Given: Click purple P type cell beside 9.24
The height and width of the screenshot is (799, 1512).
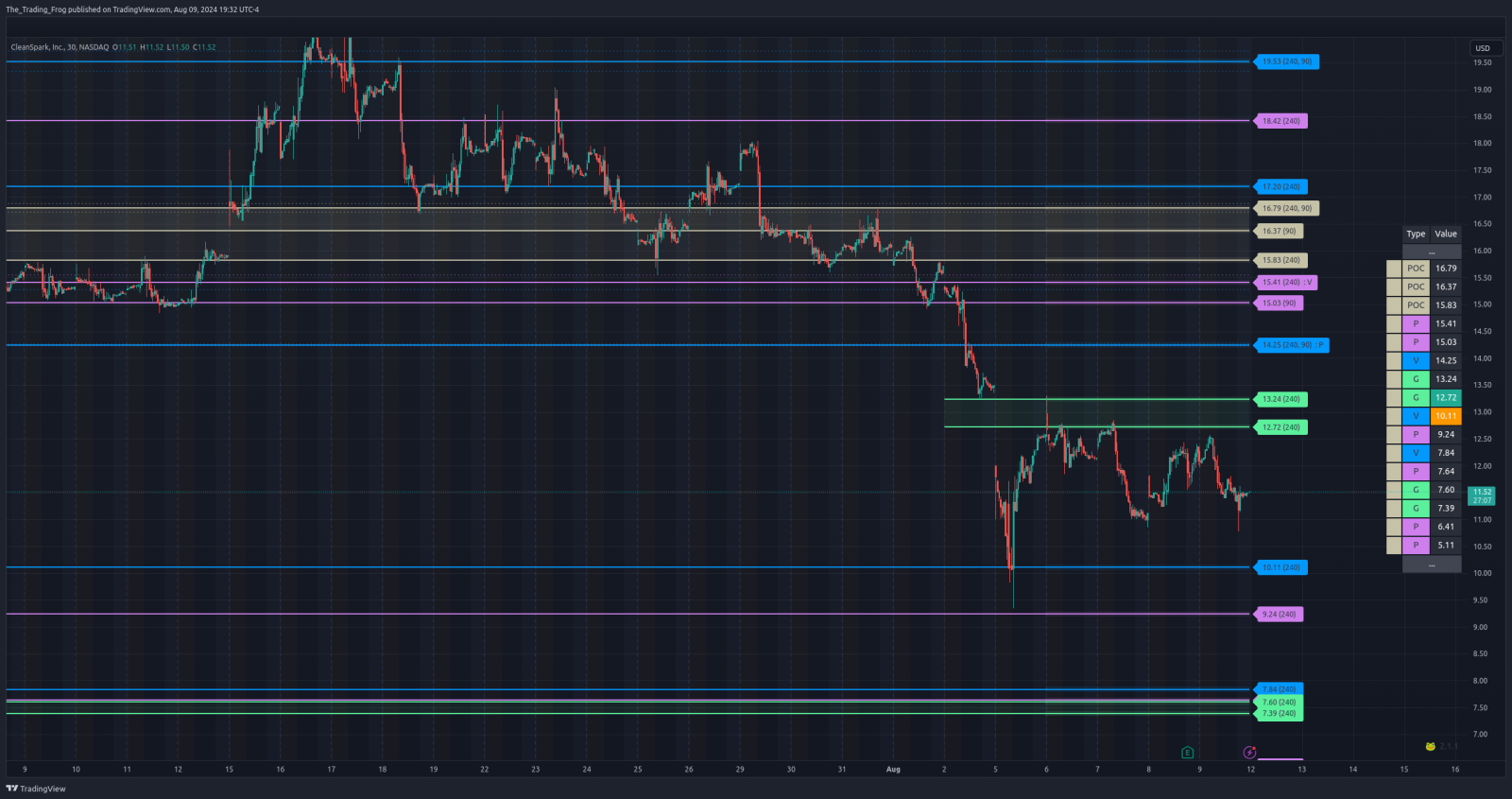Looking at the screenshot, I should [x=1416, y=434].
